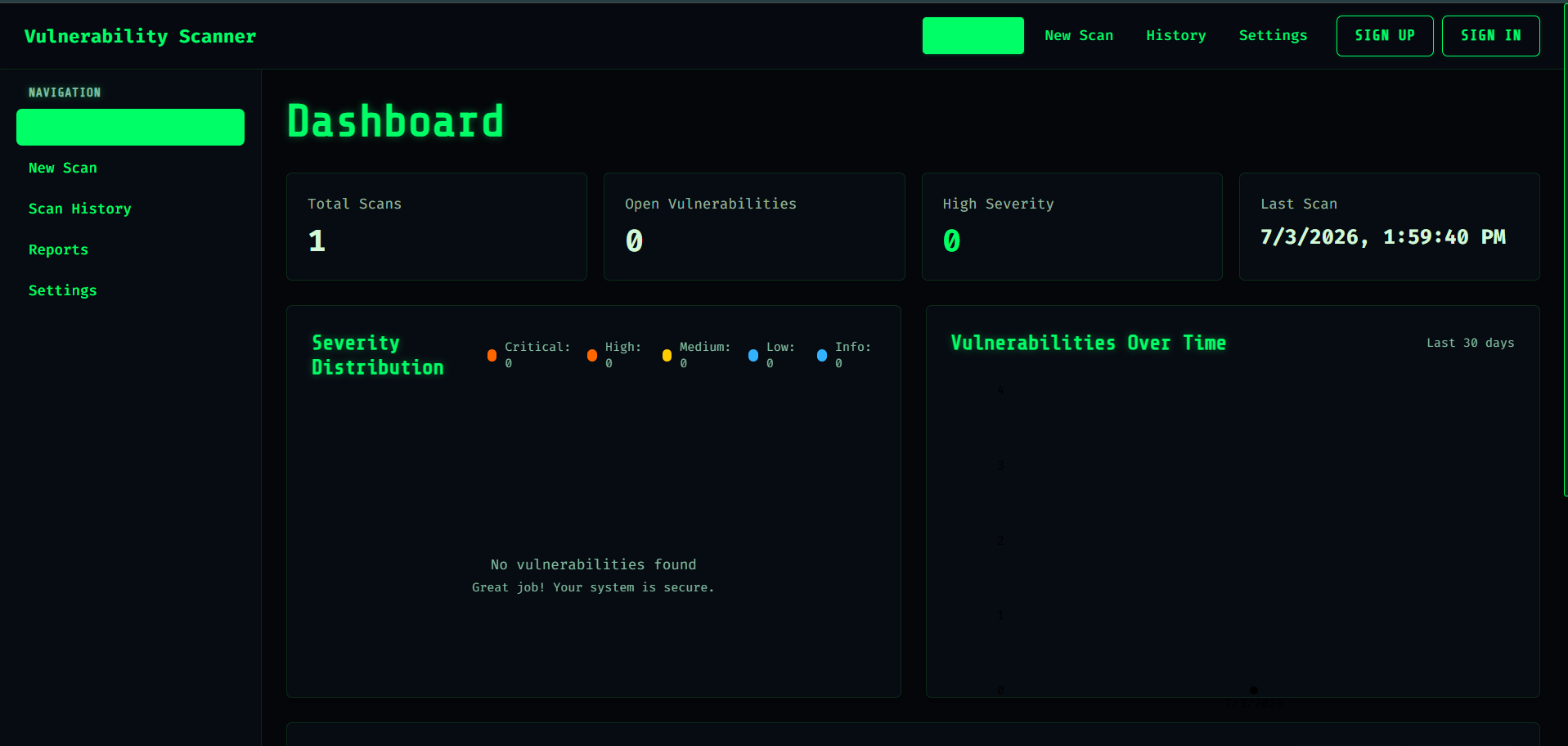The height and width of the screenshot is (746, 1568).
Task: Click the page vertical scrollbar
Action: tap(1565, 249)
